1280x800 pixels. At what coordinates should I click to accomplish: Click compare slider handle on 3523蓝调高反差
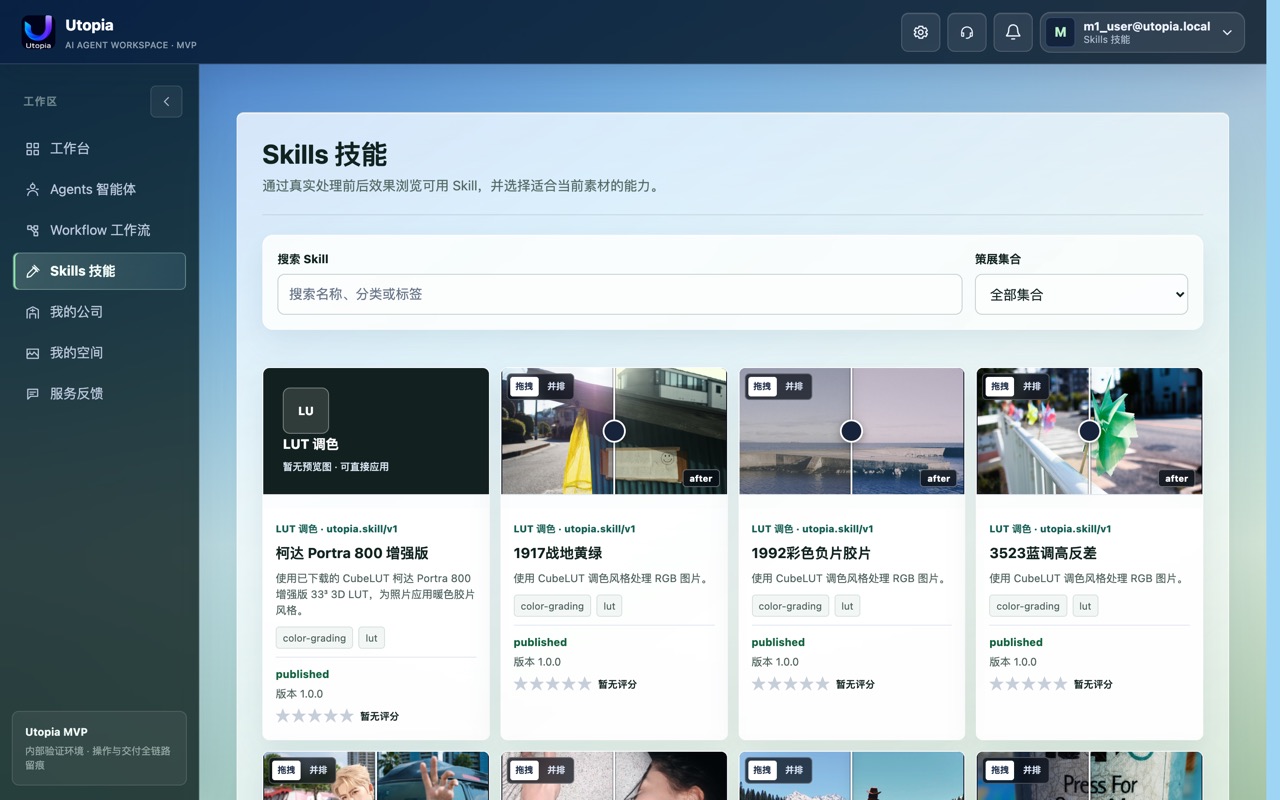[1089, 430]
